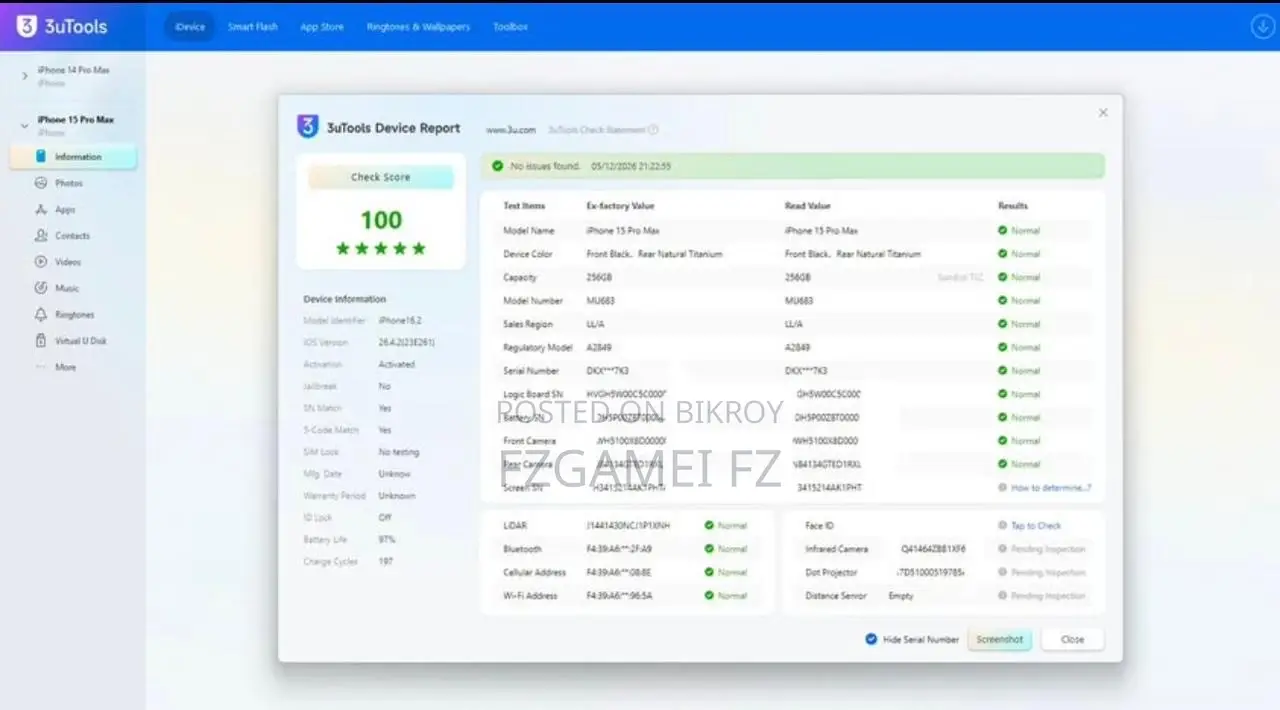The image size is (1280, 710).
Task: Click the Virtual U Disk icon
Action: (x=41, y=341)
